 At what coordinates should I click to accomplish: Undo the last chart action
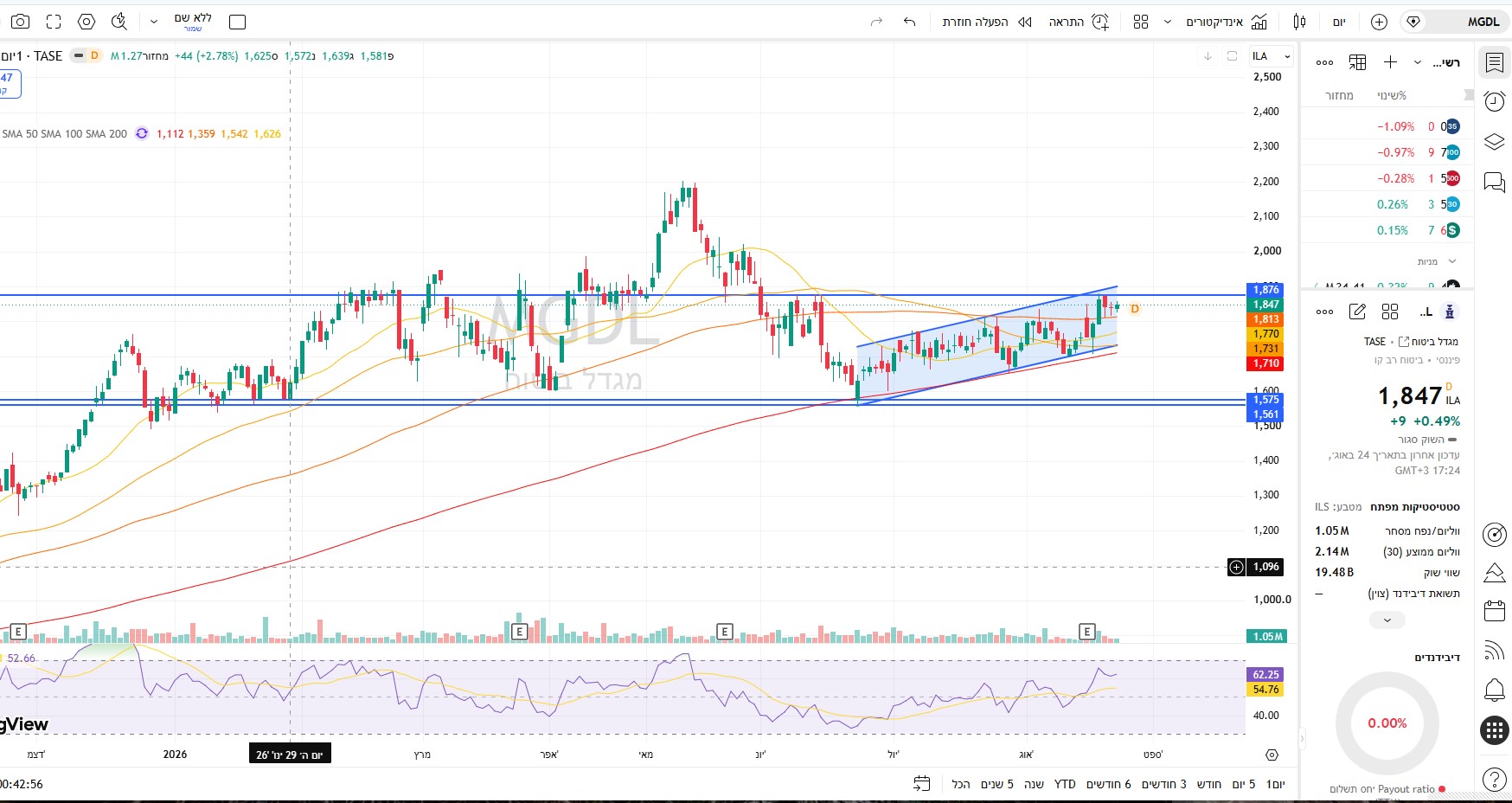[909, 22]
